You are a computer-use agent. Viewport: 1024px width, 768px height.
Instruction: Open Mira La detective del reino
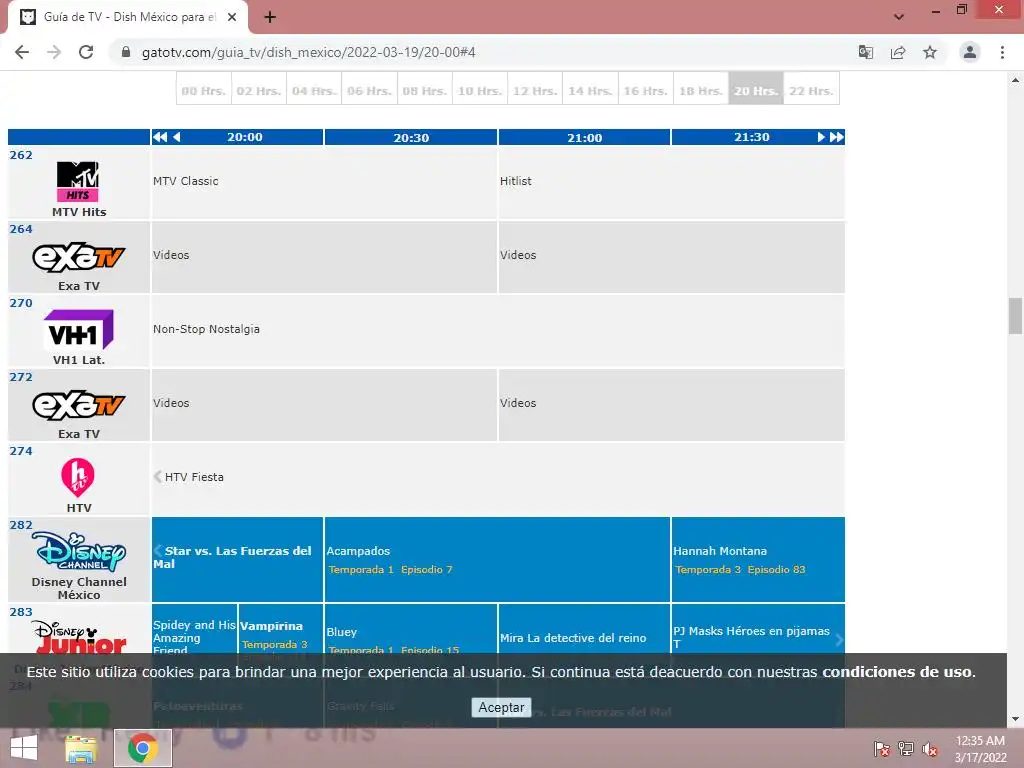pyautogui.click(x=573, y=637)
